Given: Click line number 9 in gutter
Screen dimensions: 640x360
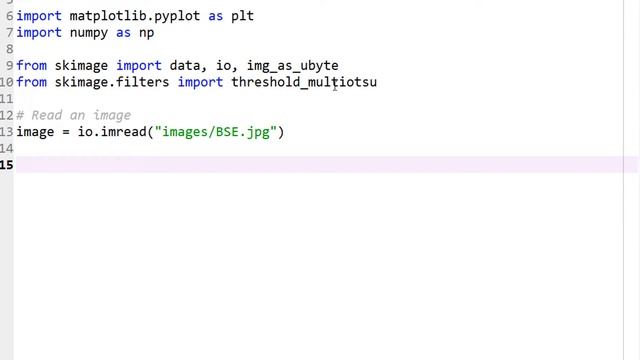Looking at the screenshot, I should (x=9, y=66).
